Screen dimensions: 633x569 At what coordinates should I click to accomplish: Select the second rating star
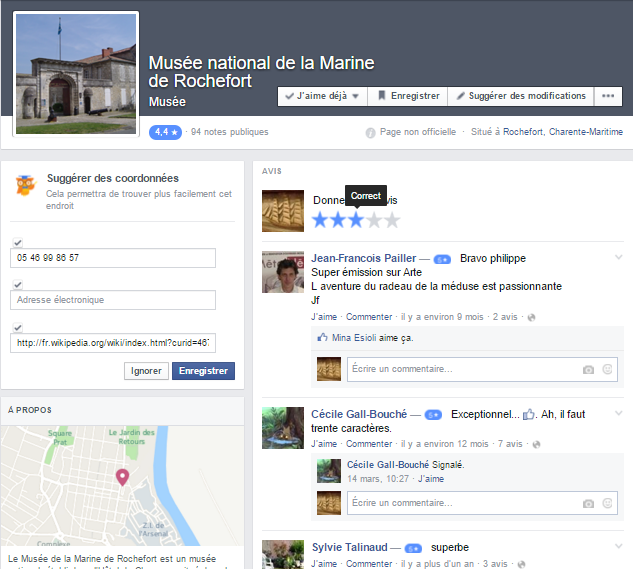pos(338,220)
